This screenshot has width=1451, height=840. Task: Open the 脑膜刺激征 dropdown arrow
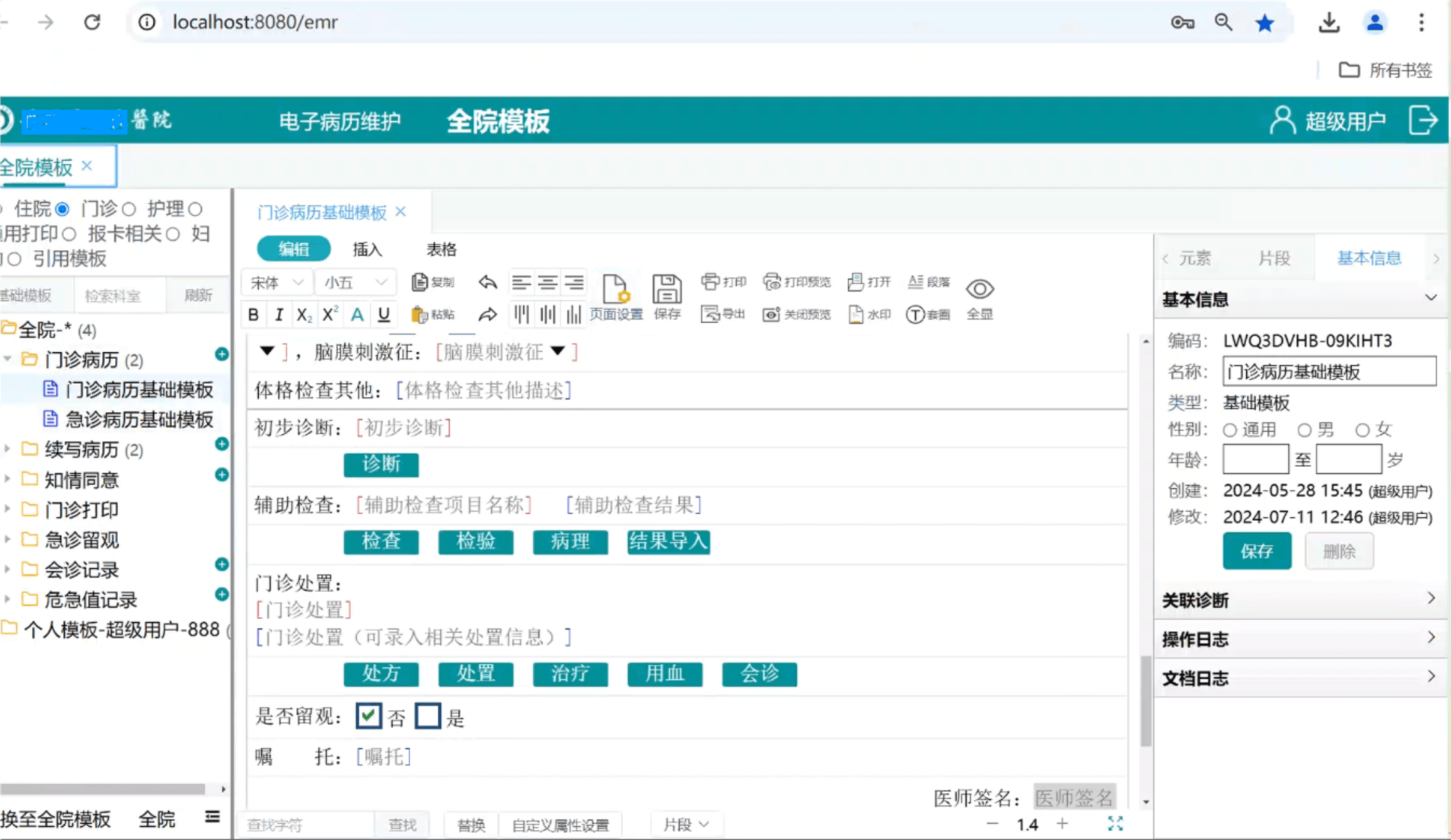click(x=558, y=351)
